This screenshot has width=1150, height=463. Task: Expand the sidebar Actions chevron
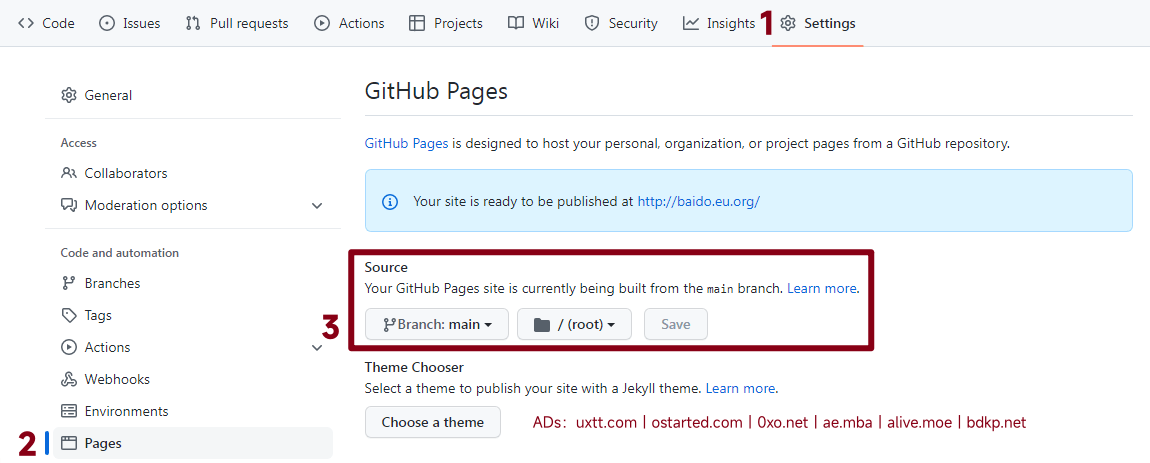(317, 347)
